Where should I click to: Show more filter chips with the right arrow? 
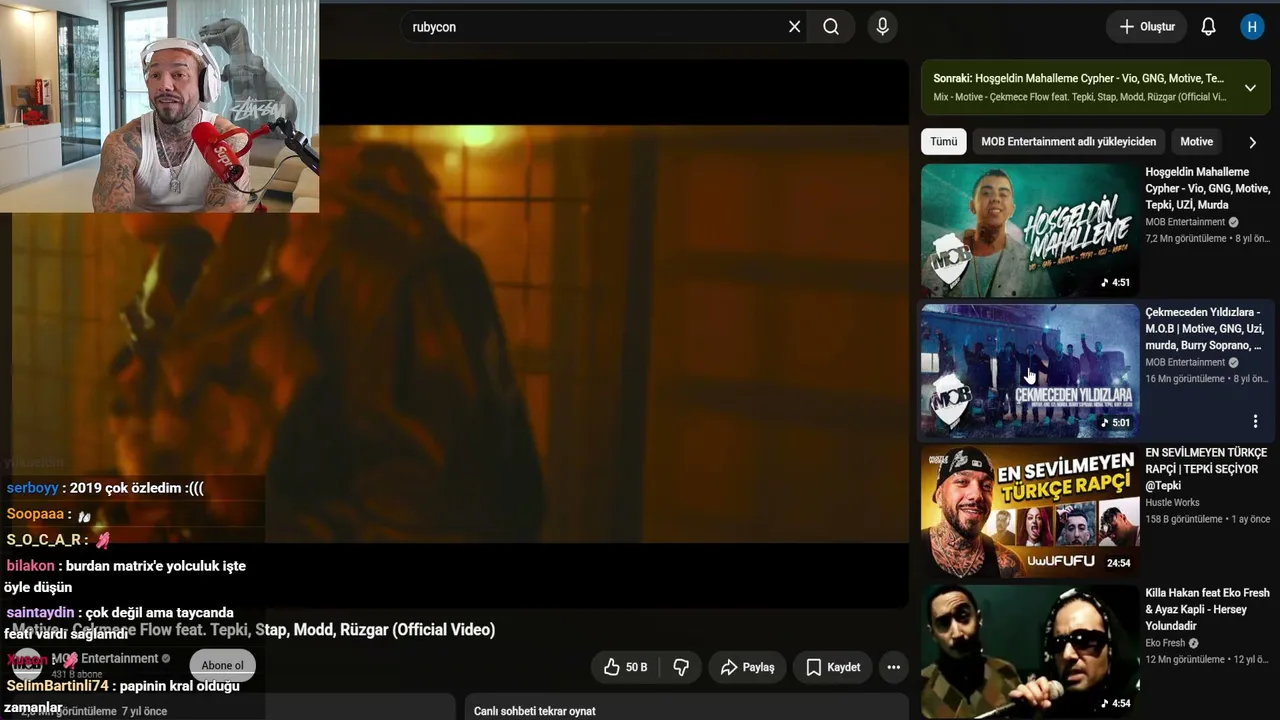(x=1252, y=142)
